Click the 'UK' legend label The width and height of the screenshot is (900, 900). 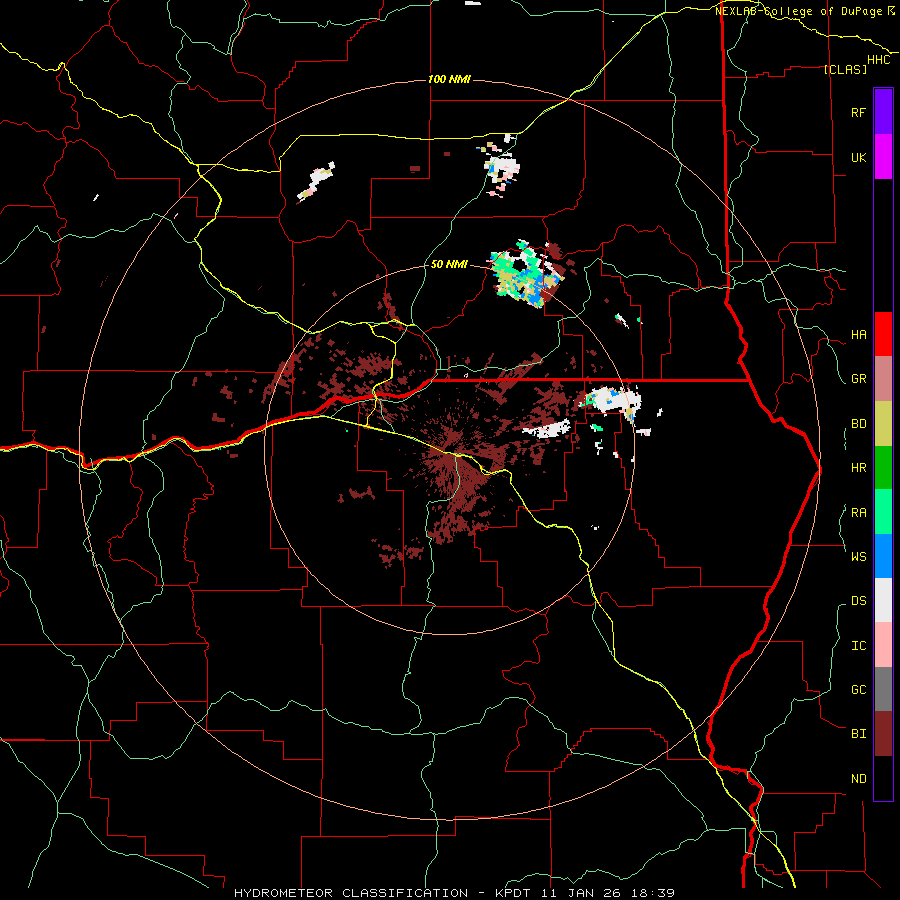click(858, 157)
